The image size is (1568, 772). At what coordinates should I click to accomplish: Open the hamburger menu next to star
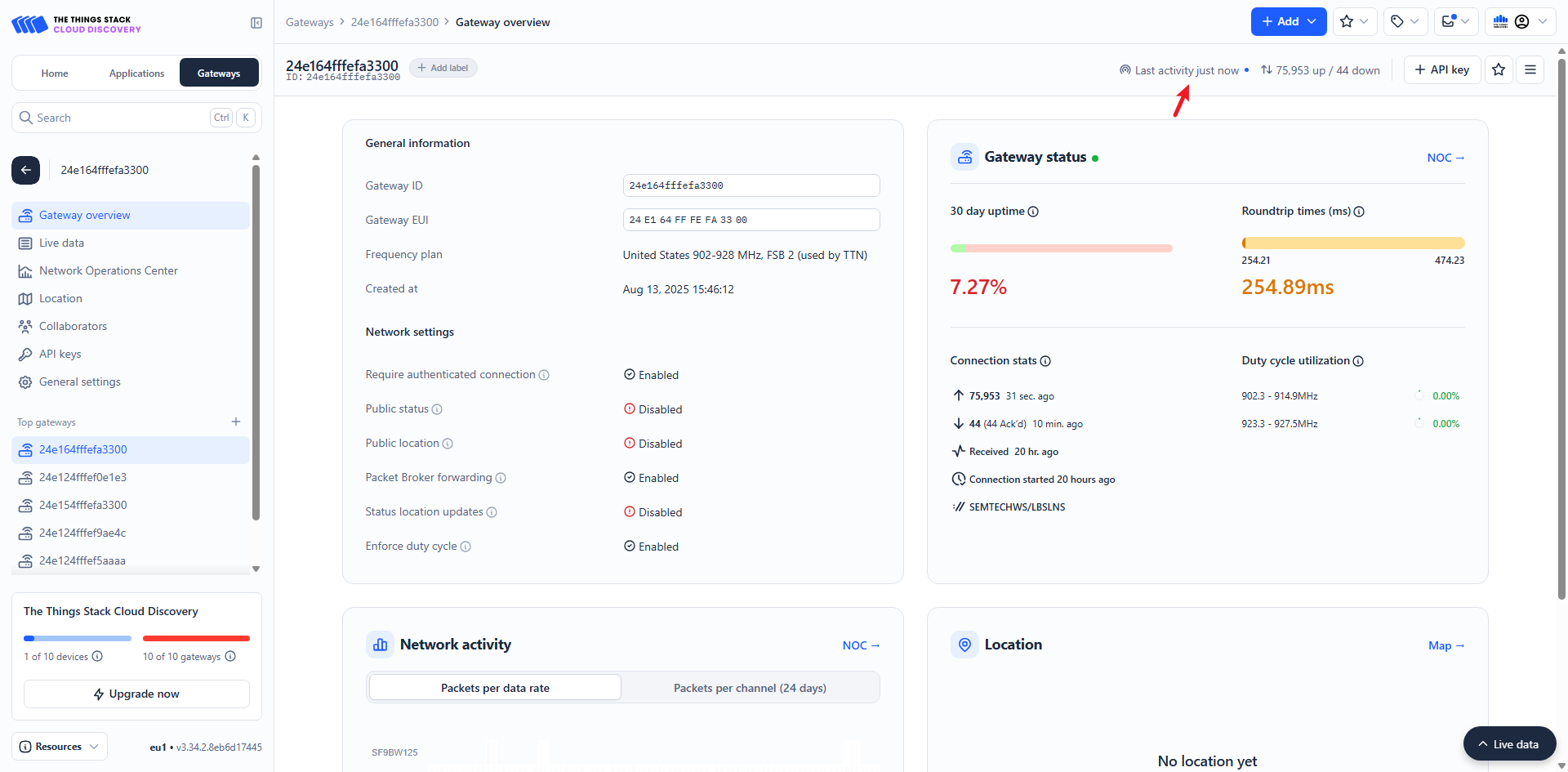1530,69
